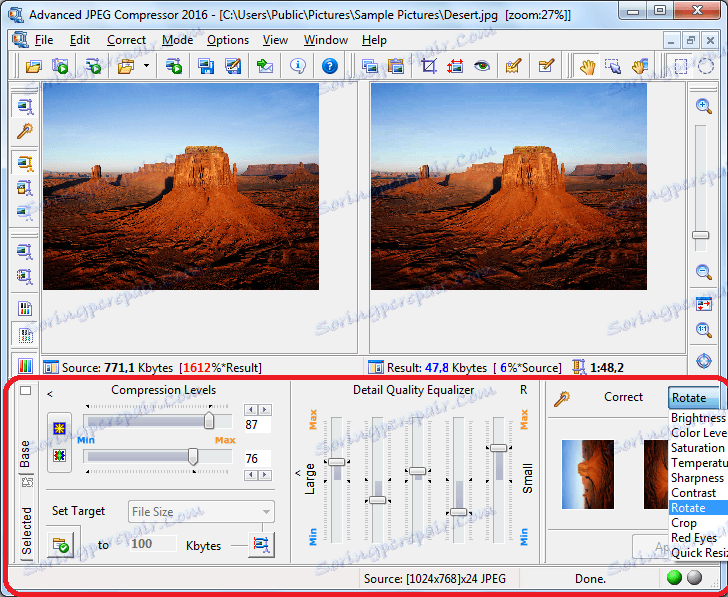Open the Correct menu
The width and height of the screenshot is (728, 597).
(x=126, y=40)
